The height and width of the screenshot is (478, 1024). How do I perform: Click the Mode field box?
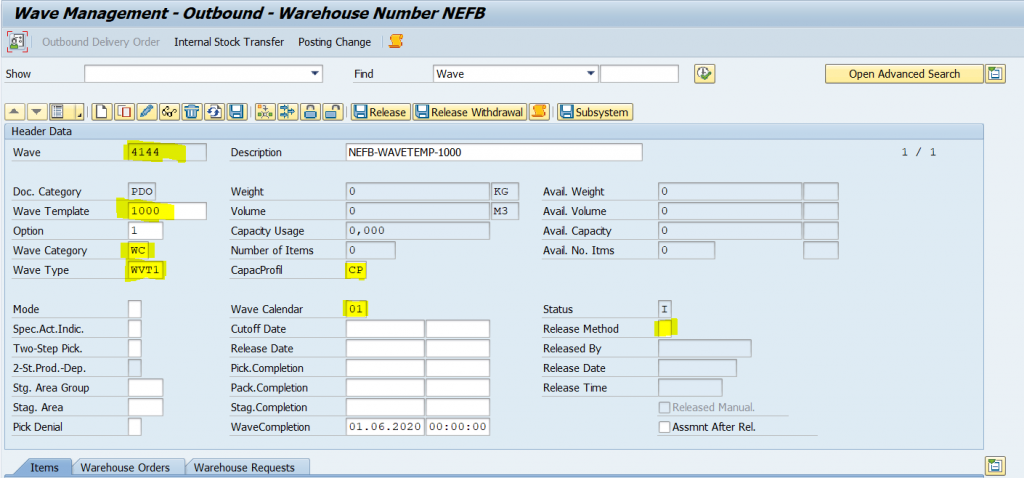(135, 309)
